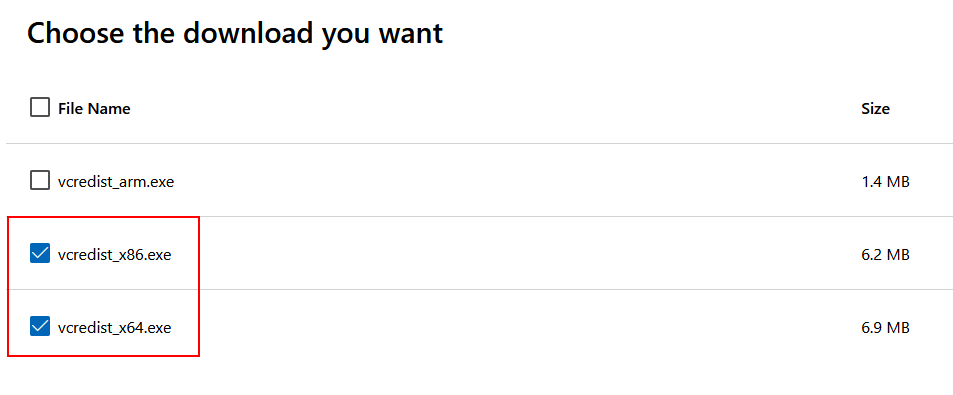Select the 6.9 MB size value
Screen dimensions: 953x395
885,328
